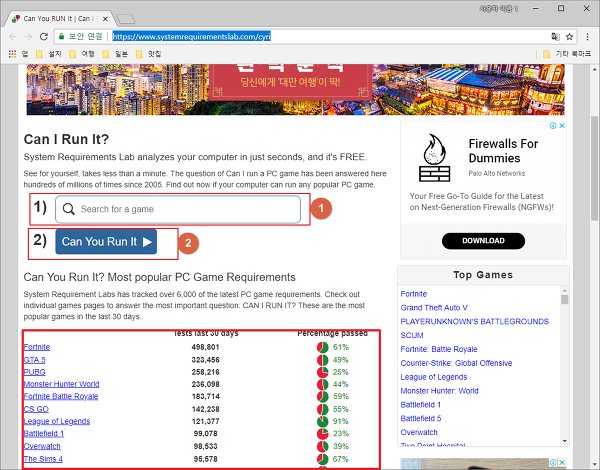Open Fortnite Battle Royale table link
The width and height of the screenshot is (600, 470).
pyautogui.click(x=61, y=396)
